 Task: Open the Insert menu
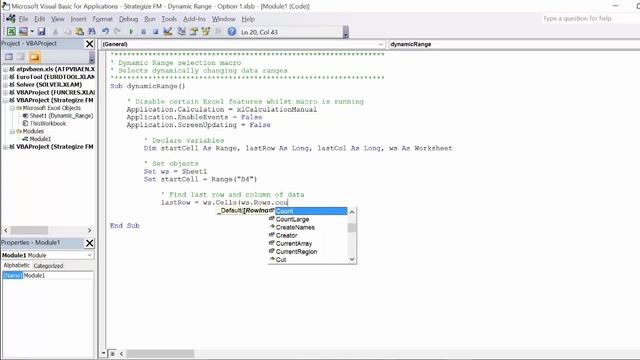coord(78,19)
